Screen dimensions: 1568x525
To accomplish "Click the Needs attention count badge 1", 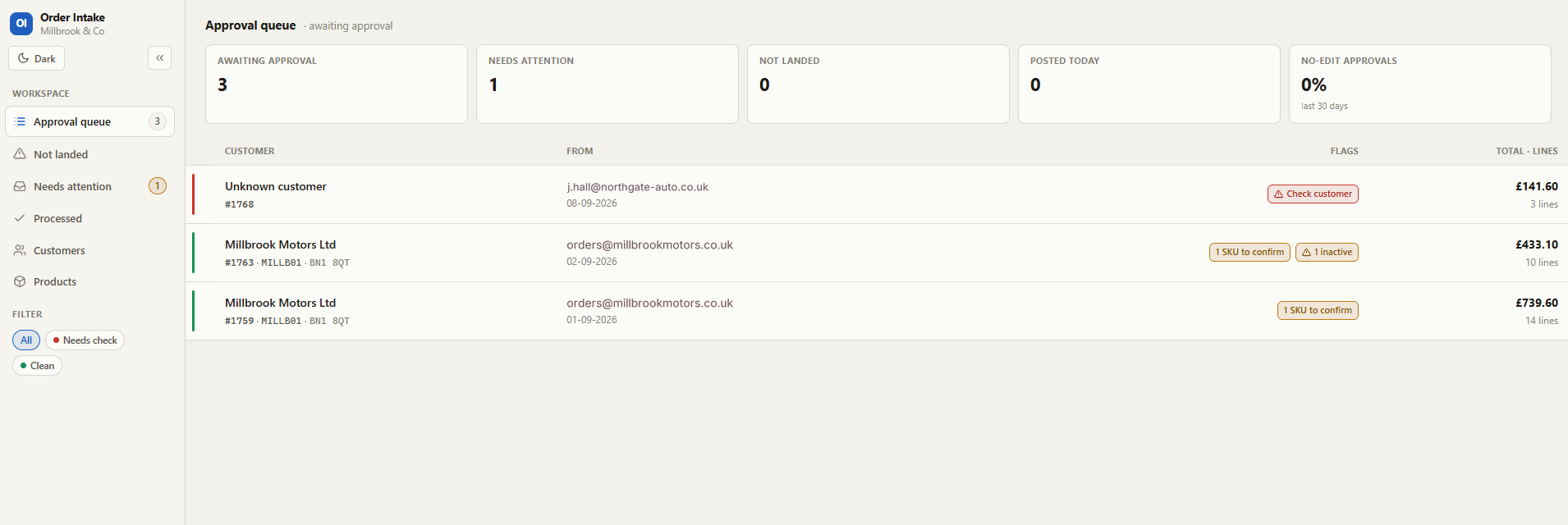I will click(158, 186).
